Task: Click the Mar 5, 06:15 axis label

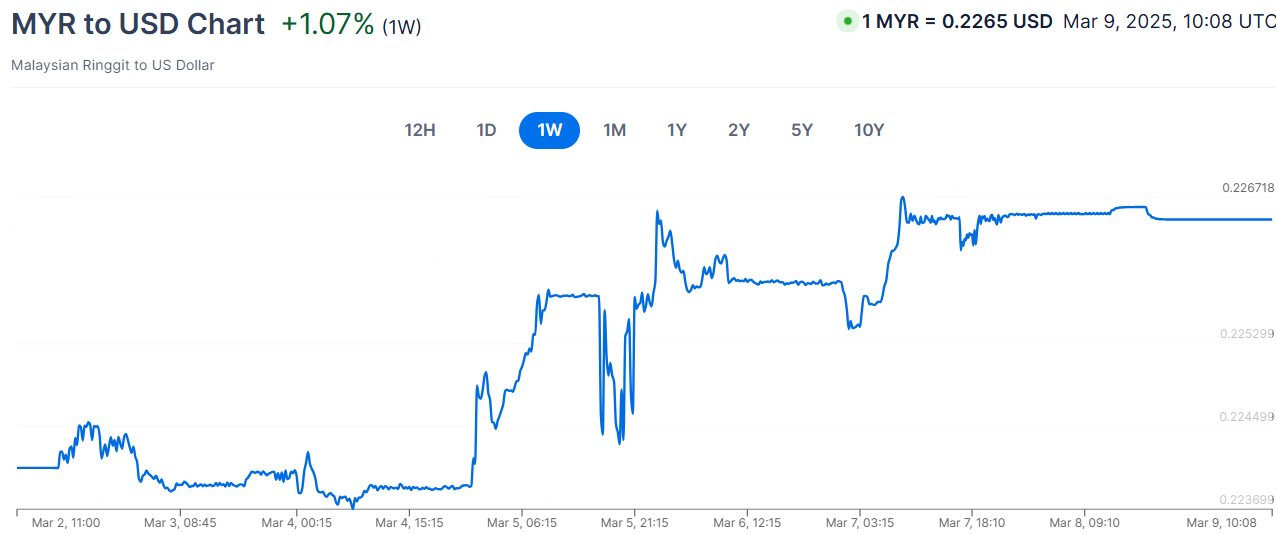Action: point(523,522)
